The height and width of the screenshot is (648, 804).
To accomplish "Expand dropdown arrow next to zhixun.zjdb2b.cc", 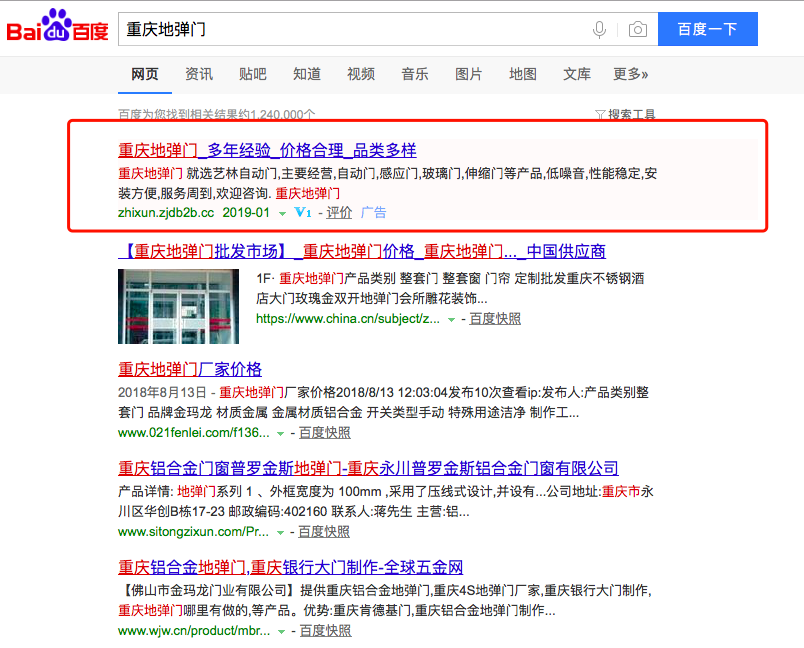I will pos(282,213).
